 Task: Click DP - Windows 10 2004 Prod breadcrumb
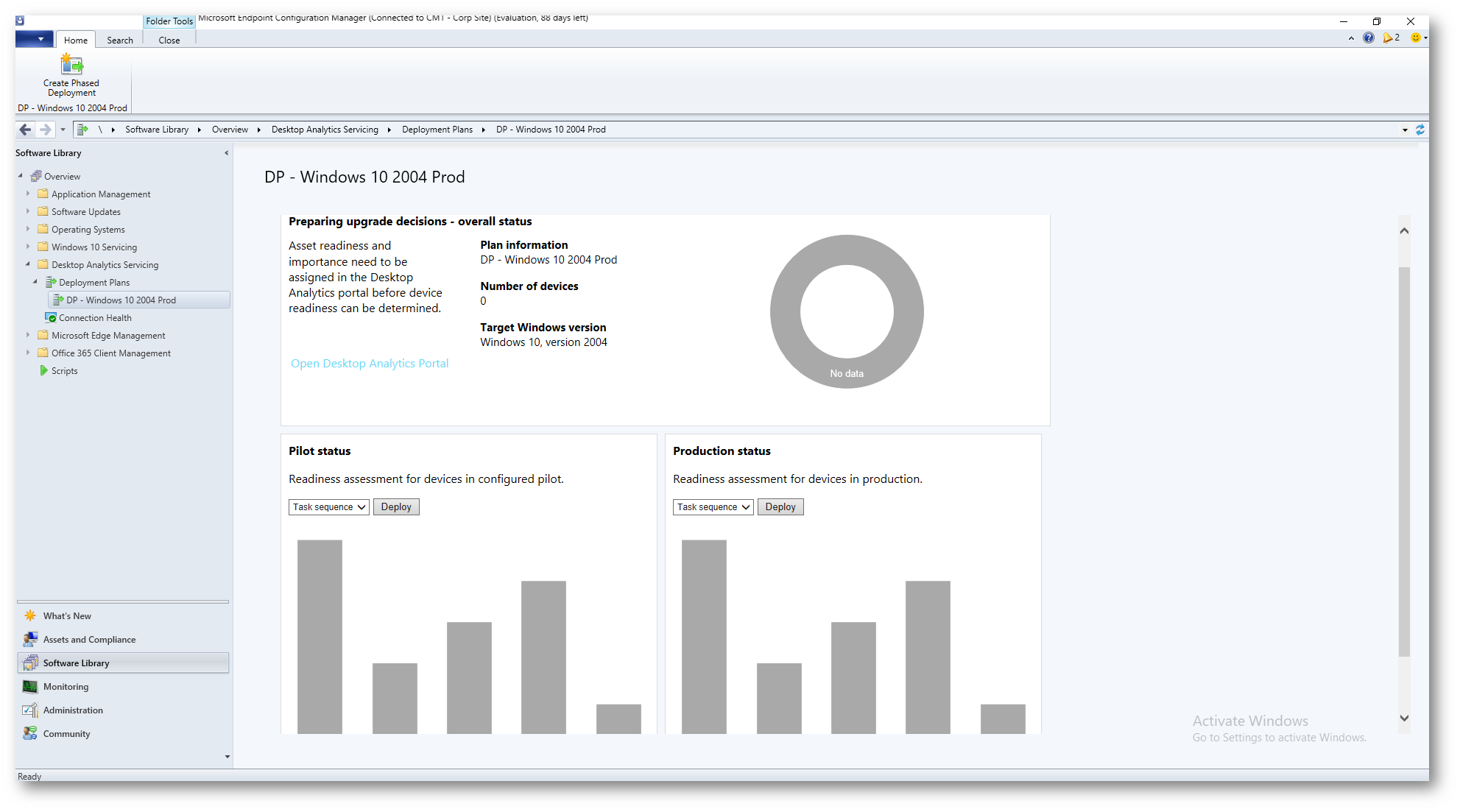coord(551,130)
